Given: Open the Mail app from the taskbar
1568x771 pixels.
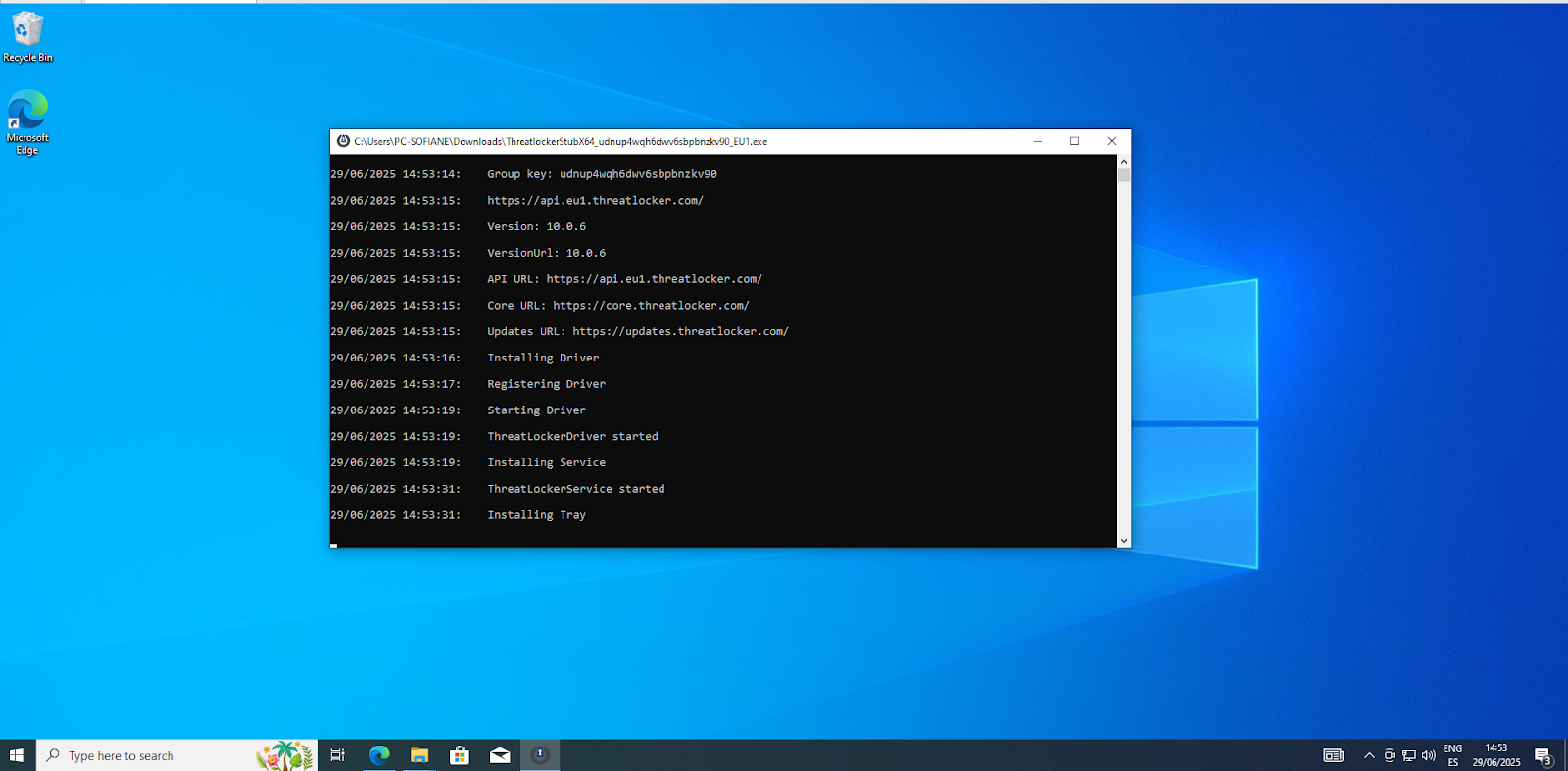Looking at the screenshot, I should (500, 755).
